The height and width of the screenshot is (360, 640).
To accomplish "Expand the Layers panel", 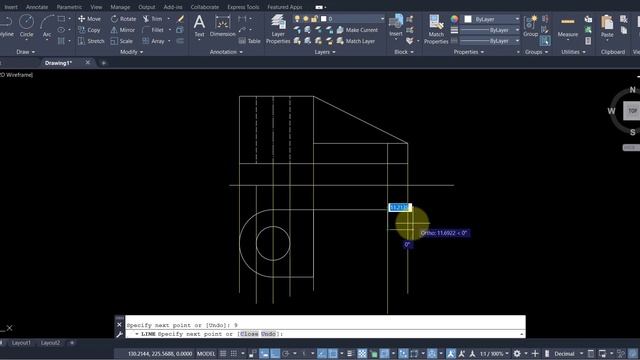I will (x=325, y=52).
